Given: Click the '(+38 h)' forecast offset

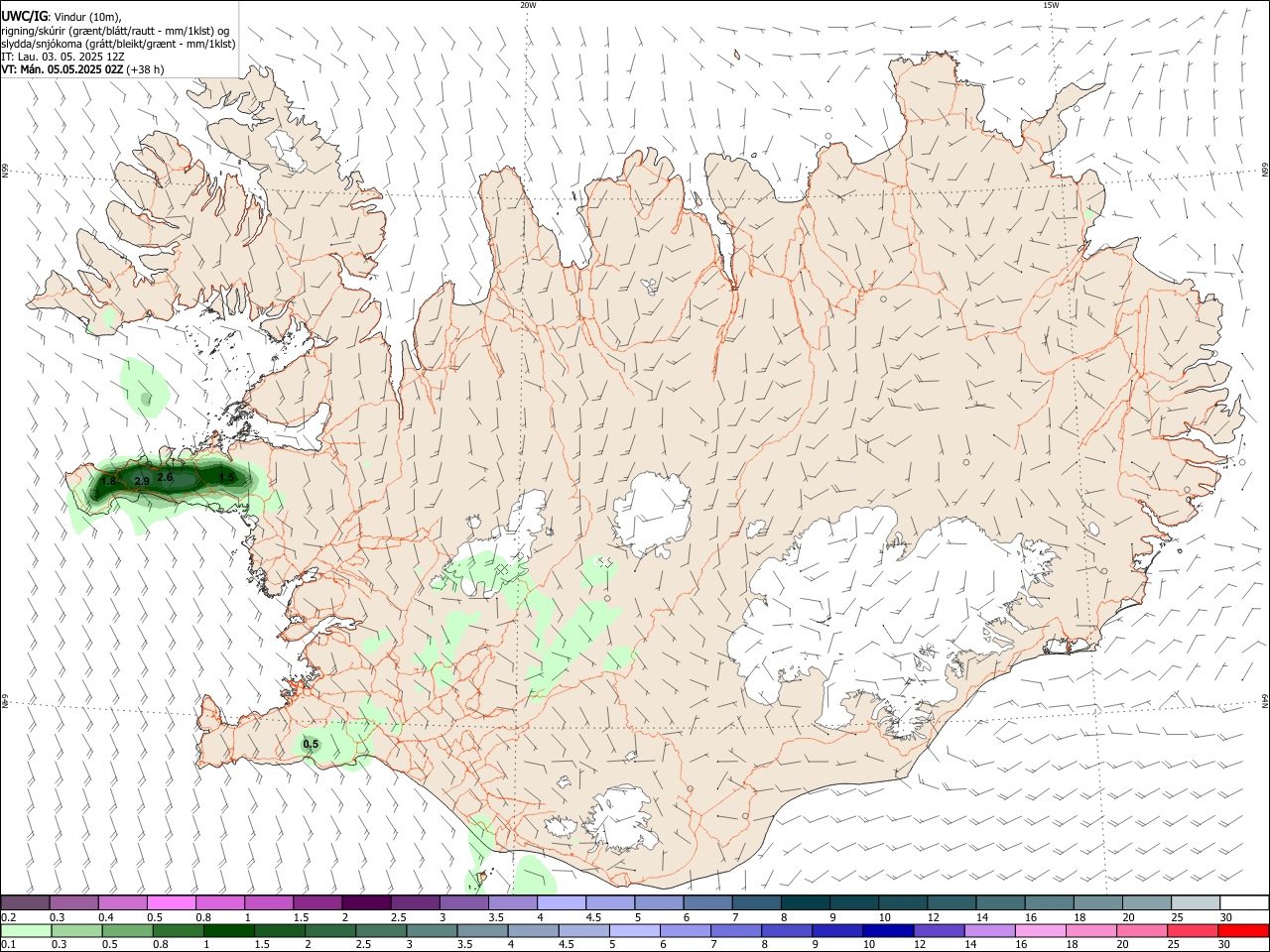Looking at the screenshot, I should [146, 69].
